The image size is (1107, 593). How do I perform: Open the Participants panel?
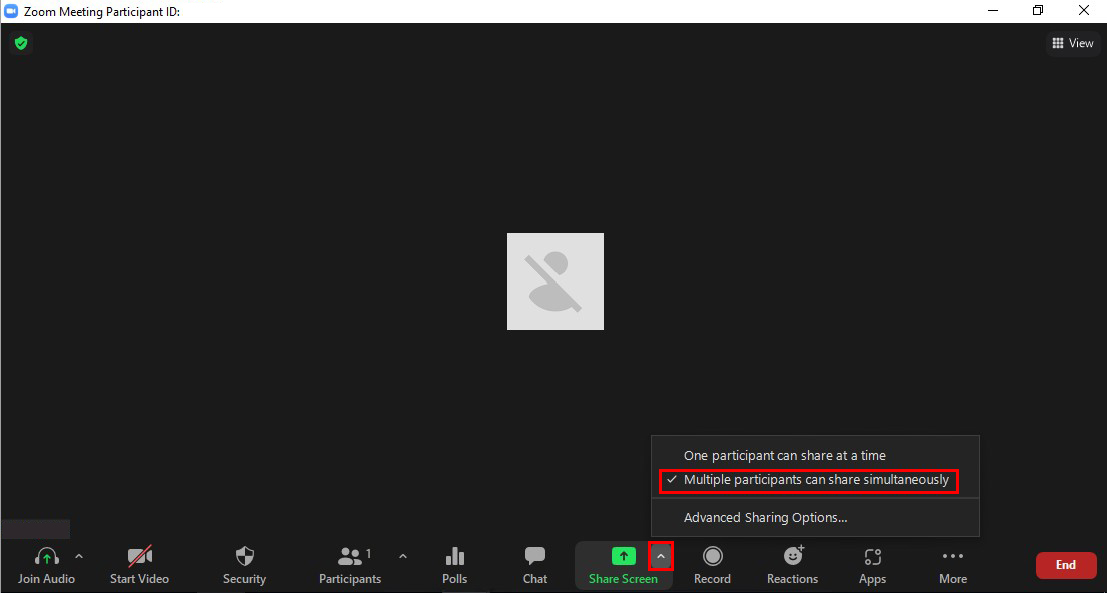click(x=350, y=565)
